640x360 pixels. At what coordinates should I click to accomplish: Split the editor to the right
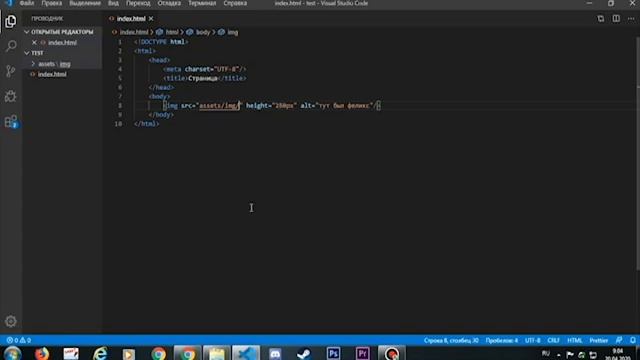click(616, 19)
